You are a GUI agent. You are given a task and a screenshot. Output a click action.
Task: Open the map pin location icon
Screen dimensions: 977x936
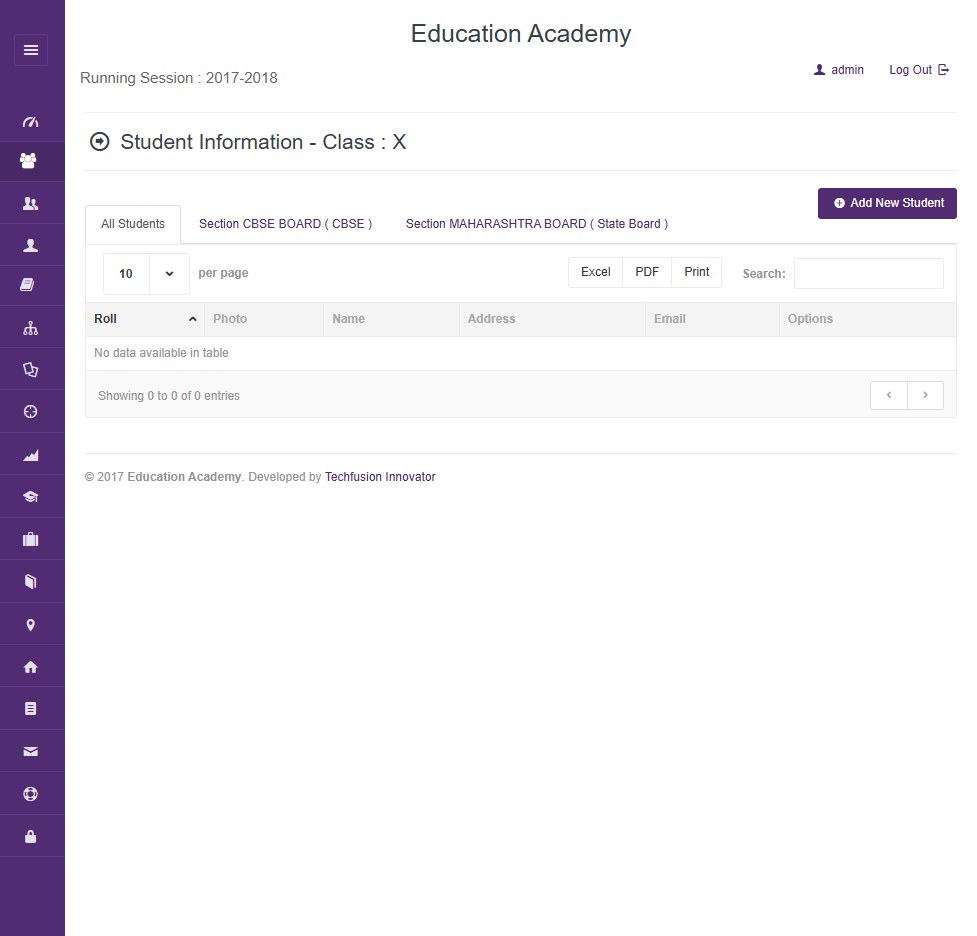point(31,625)
